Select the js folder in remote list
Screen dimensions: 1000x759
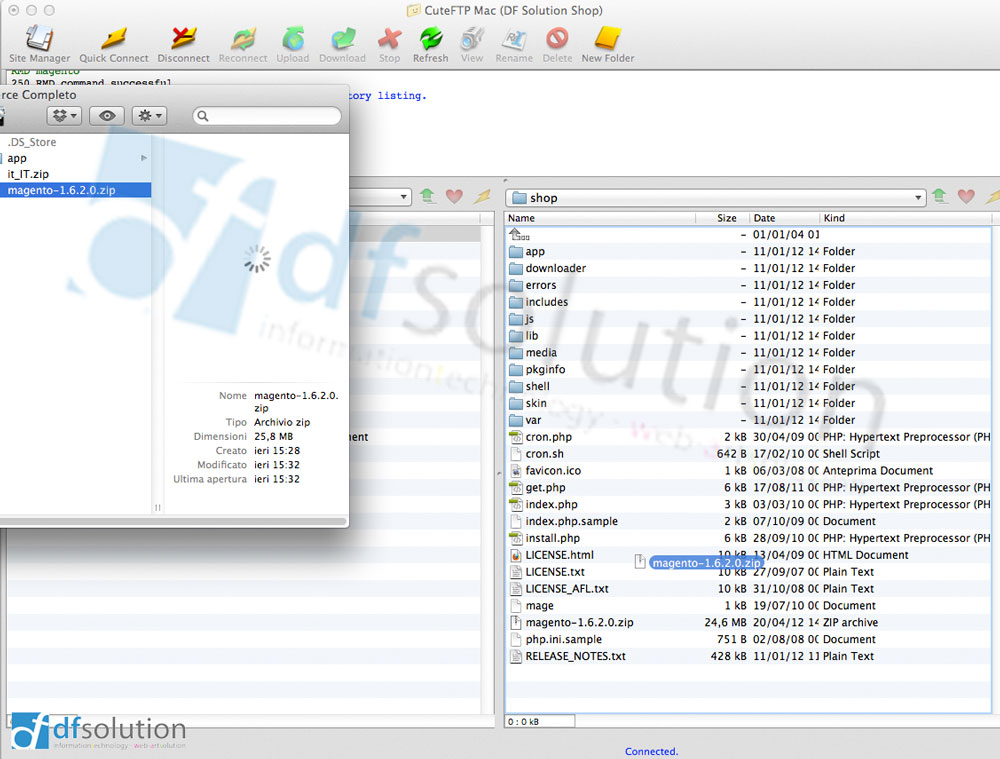pos(749,319)
